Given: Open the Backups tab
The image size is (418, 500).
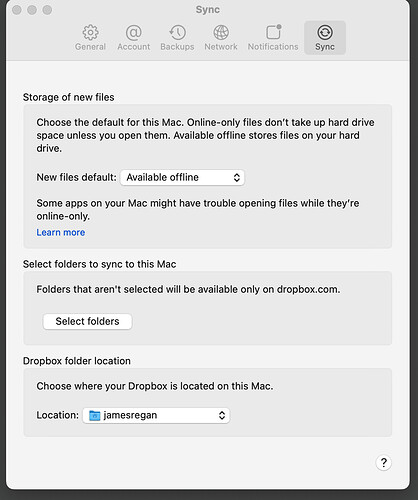Looking at the screenshot, I should 177,38.
